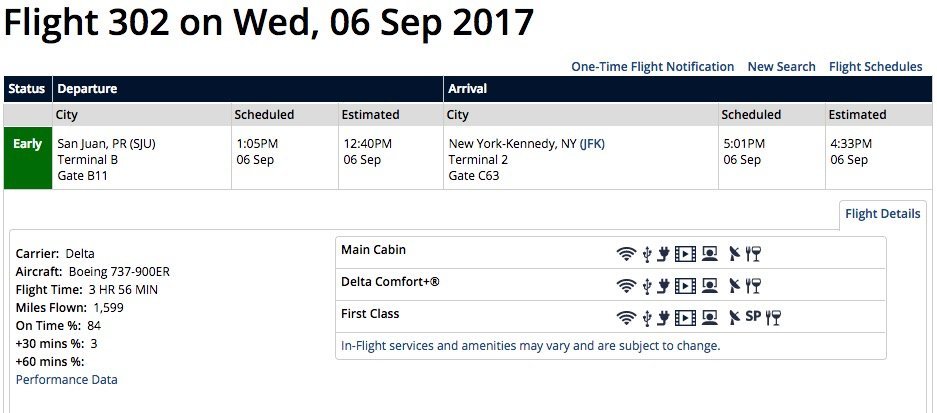
Task: Open the JFK airport link
Action: click(x=593, y=144)
